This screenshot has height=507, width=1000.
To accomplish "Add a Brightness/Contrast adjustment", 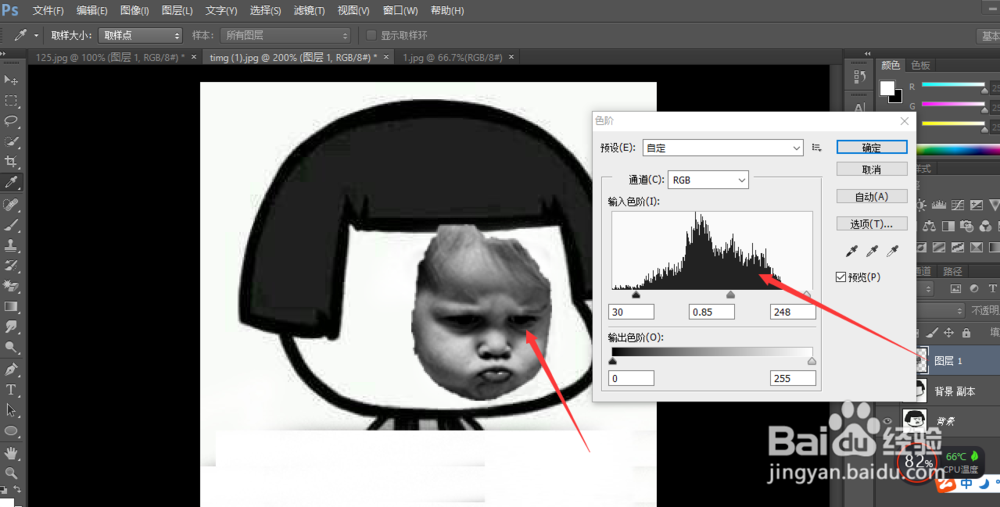I will [x=921, y=205].
